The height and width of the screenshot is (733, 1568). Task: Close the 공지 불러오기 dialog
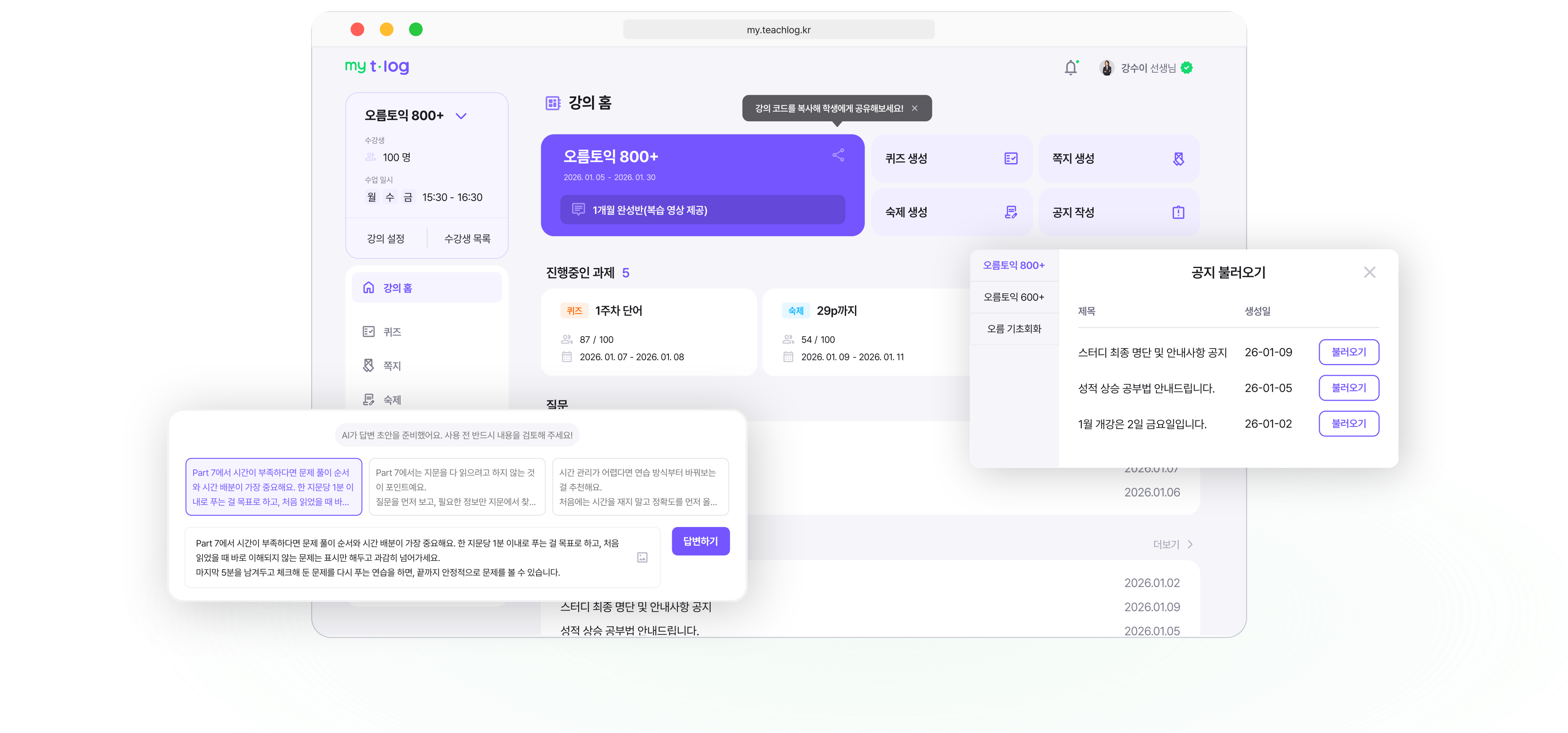point(1369,273)
